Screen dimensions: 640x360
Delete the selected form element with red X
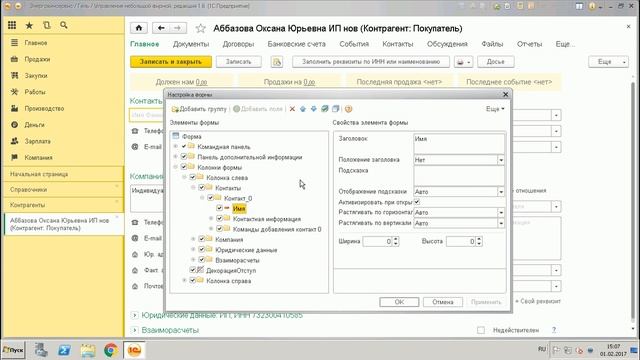[x=292, y=109]
